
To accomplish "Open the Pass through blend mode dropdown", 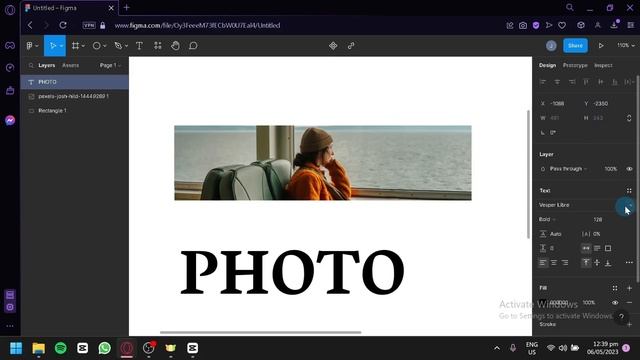I will [568, 169].
